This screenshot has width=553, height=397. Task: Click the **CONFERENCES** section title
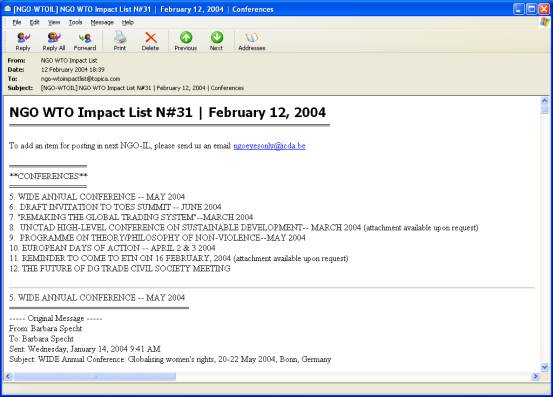[48, 176]
